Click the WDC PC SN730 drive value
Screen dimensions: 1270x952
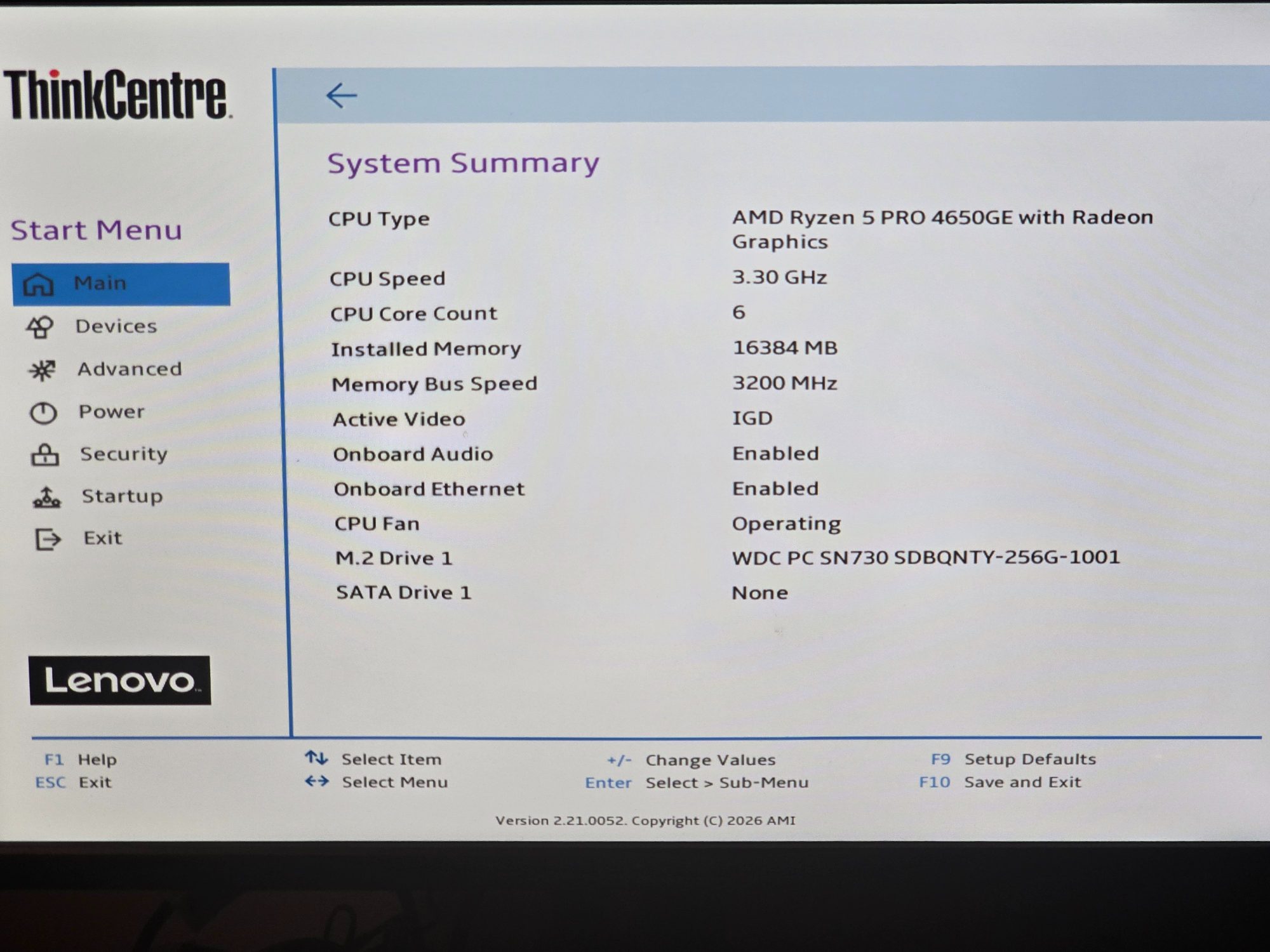pos(926,557)
